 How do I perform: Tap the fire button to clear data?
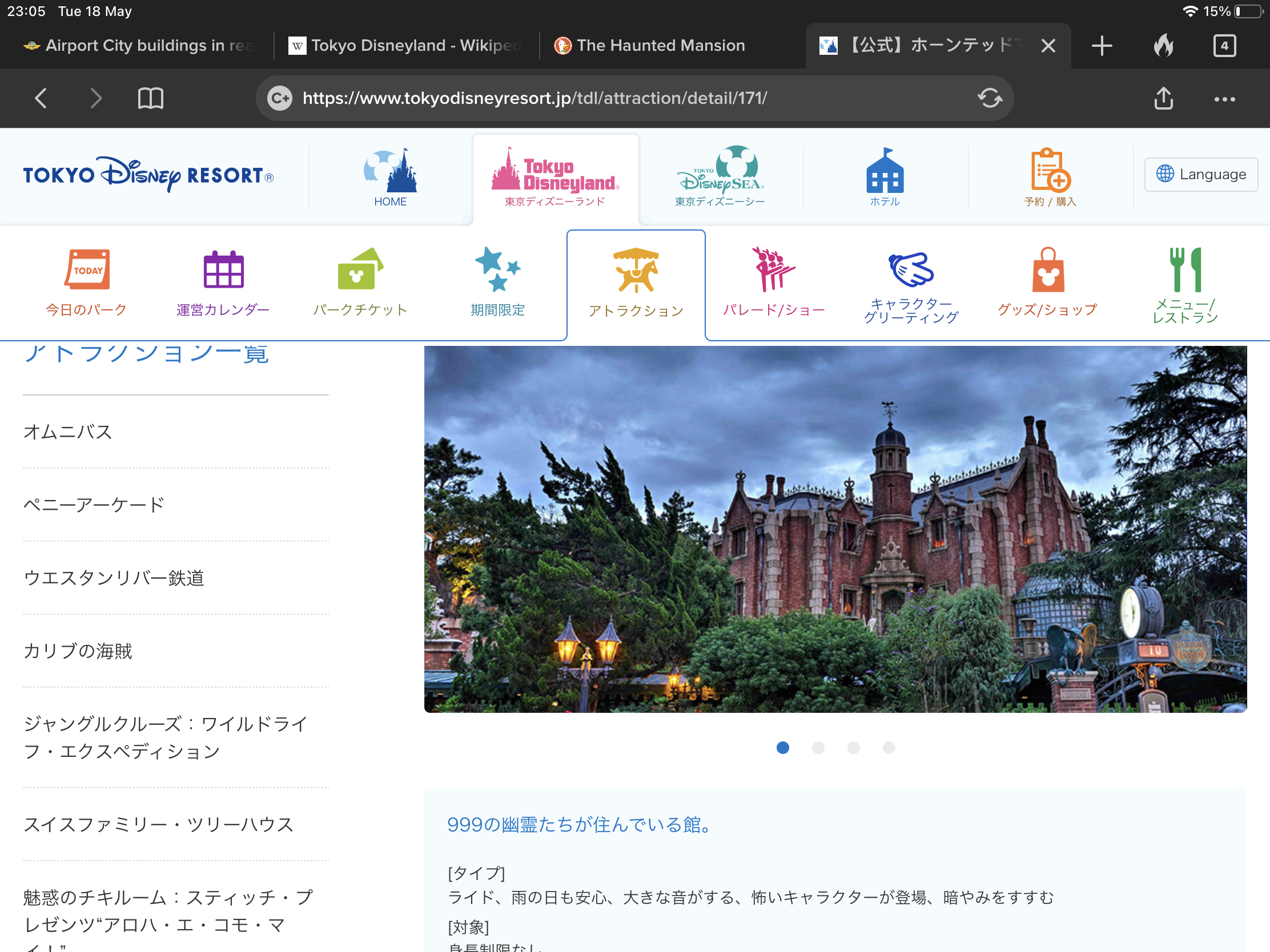tap(1163, 45)
